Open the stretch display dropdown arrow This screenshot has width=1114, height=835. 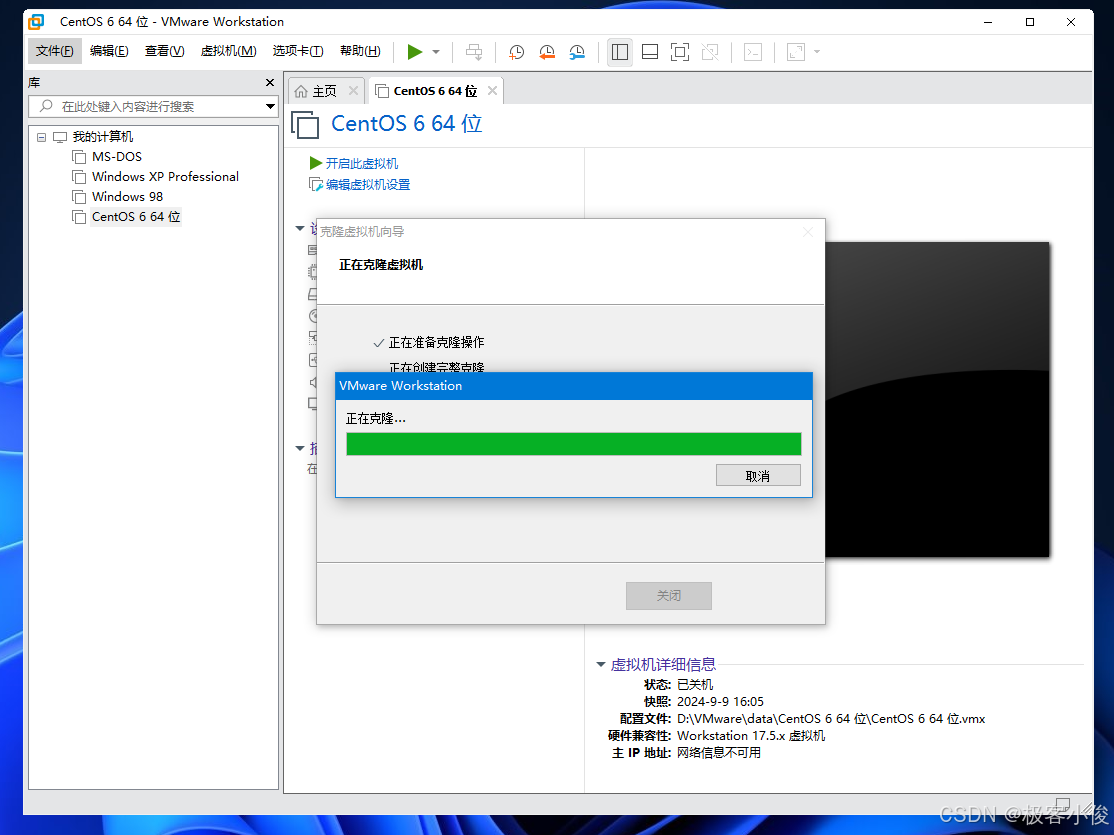point(817,52)
